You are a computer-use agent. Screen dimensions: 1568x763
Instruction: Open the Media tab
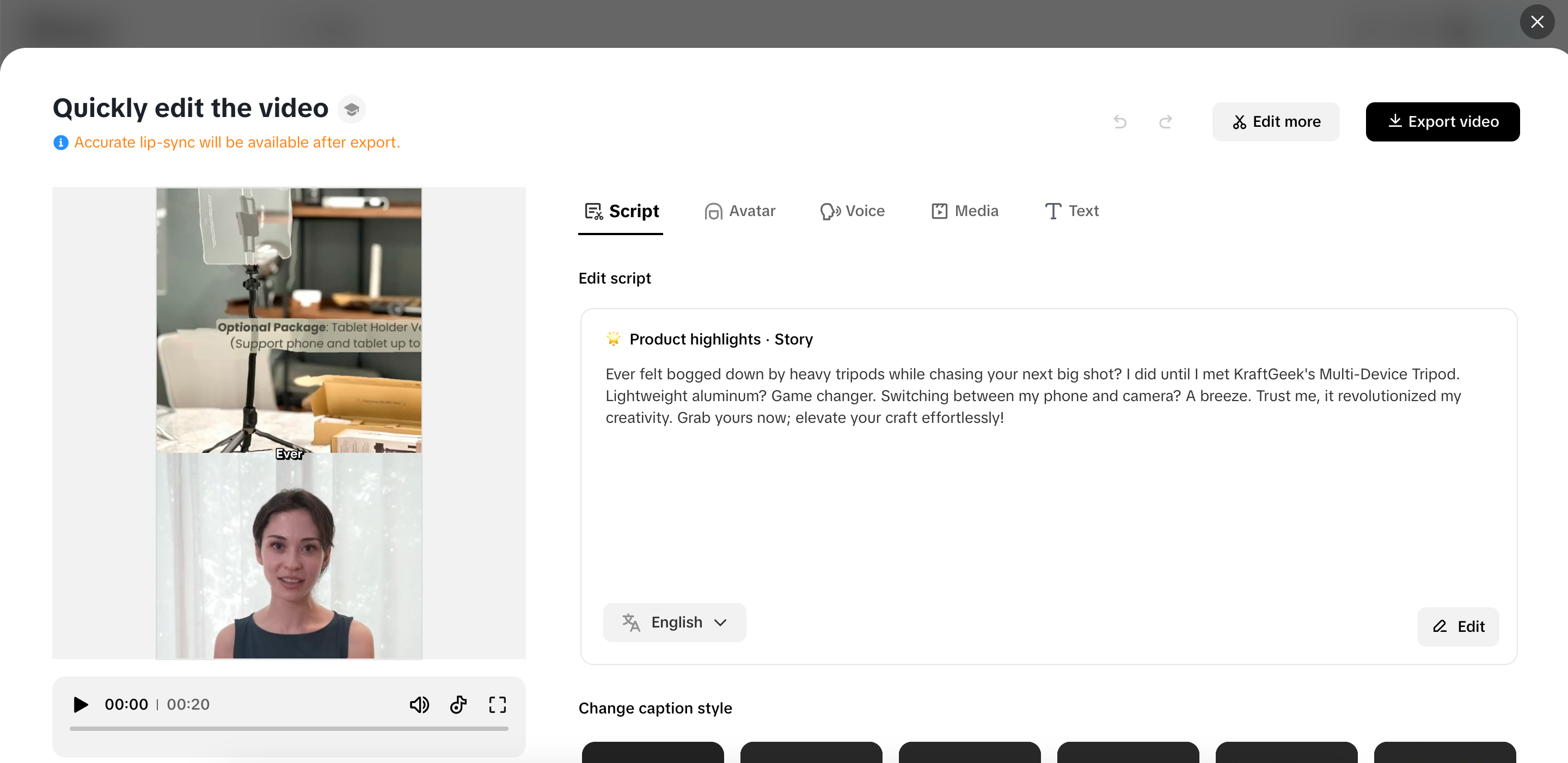pos(965,211)
